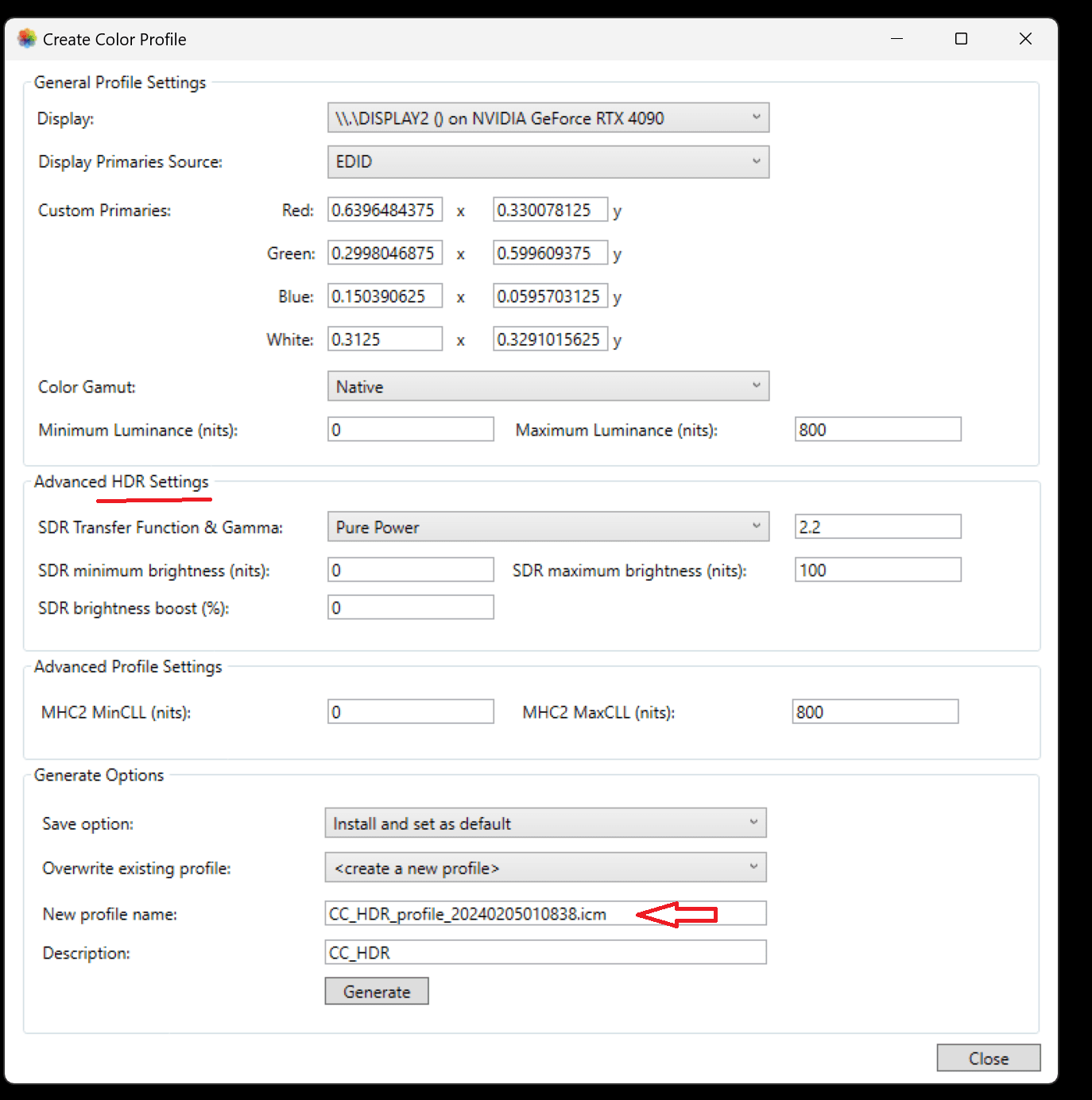
Task: Click the Generate Options heading
Action: [x=99, y=775]
